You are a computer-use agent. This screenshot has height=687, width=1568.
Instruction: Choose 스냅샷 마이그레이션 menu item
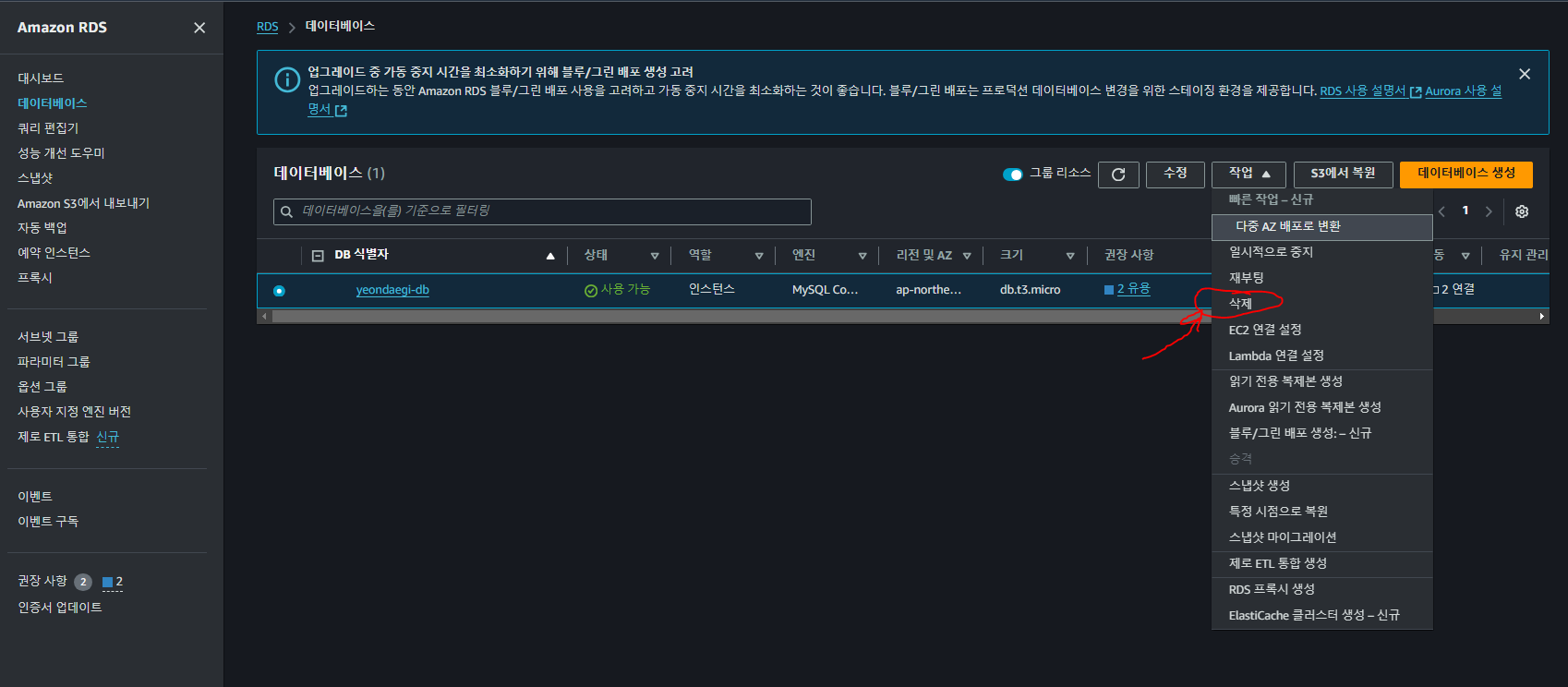[1321, 537]
